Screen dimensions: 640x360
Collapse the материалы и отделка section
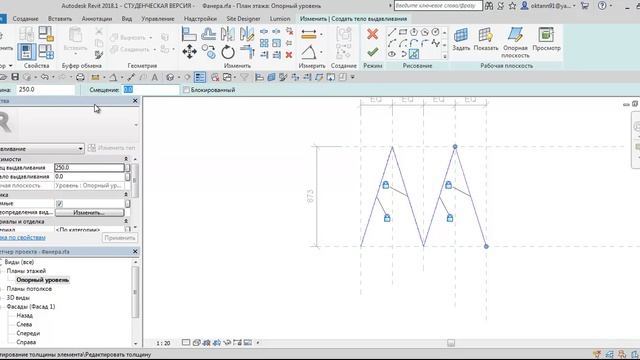tap(126, 221)
